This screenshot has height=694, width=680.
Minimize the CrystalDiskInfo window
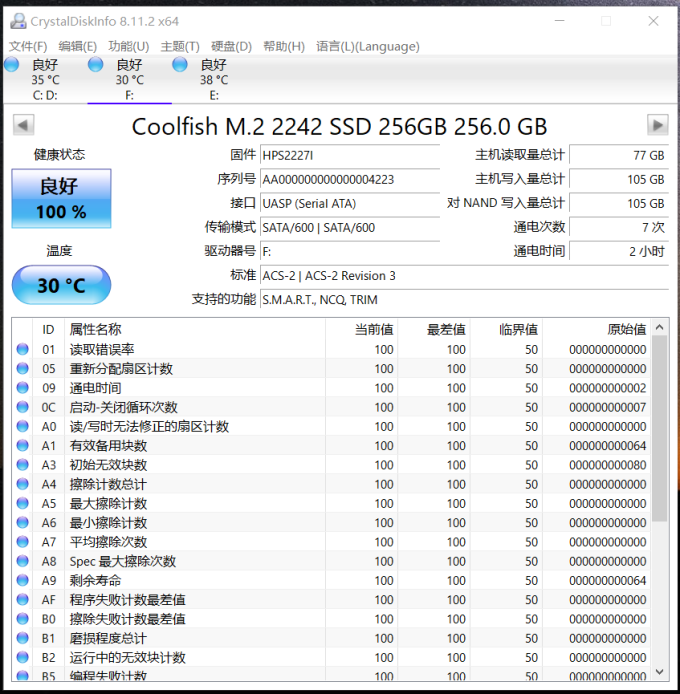[x=560, y=21]
